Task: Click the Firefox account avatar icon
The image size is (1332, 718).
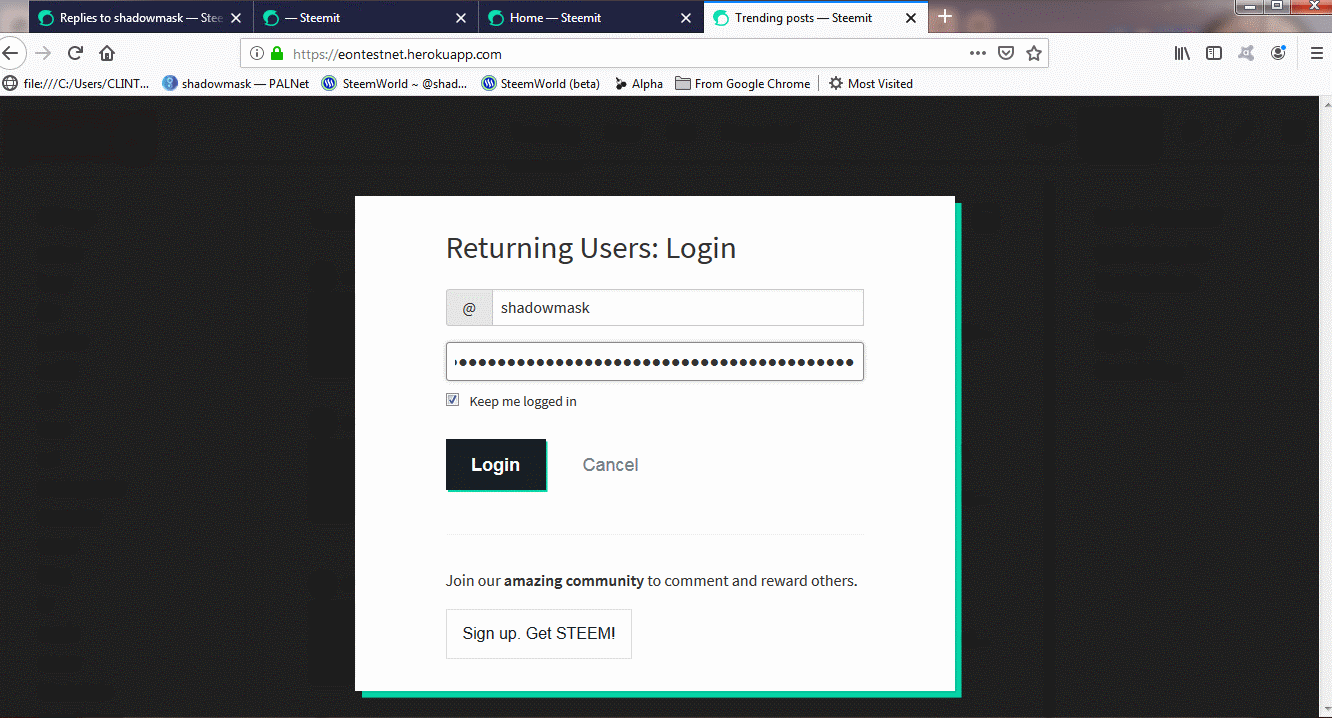Action: 1278,54
